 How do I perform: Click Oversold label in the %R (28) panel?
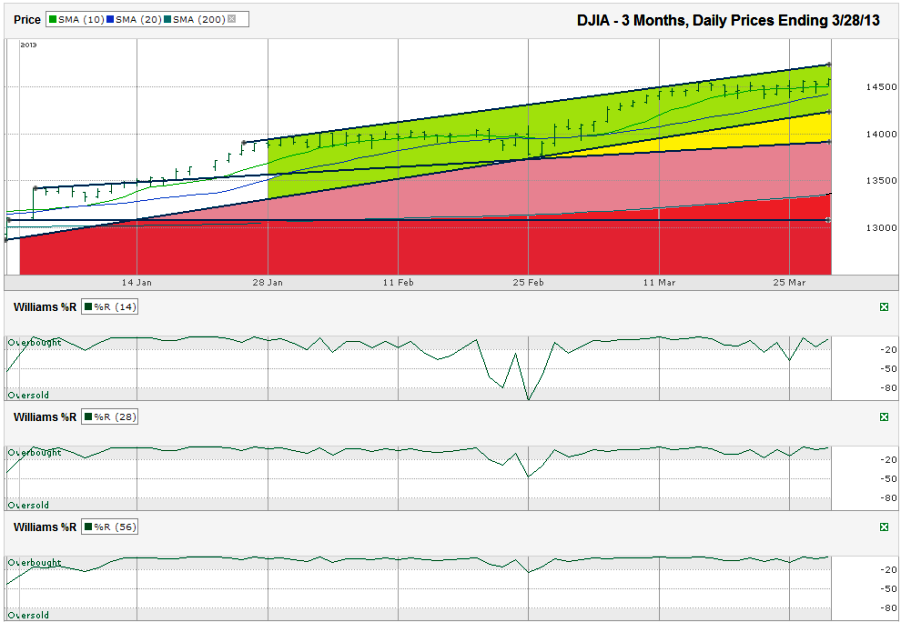(x=28, y=505)
